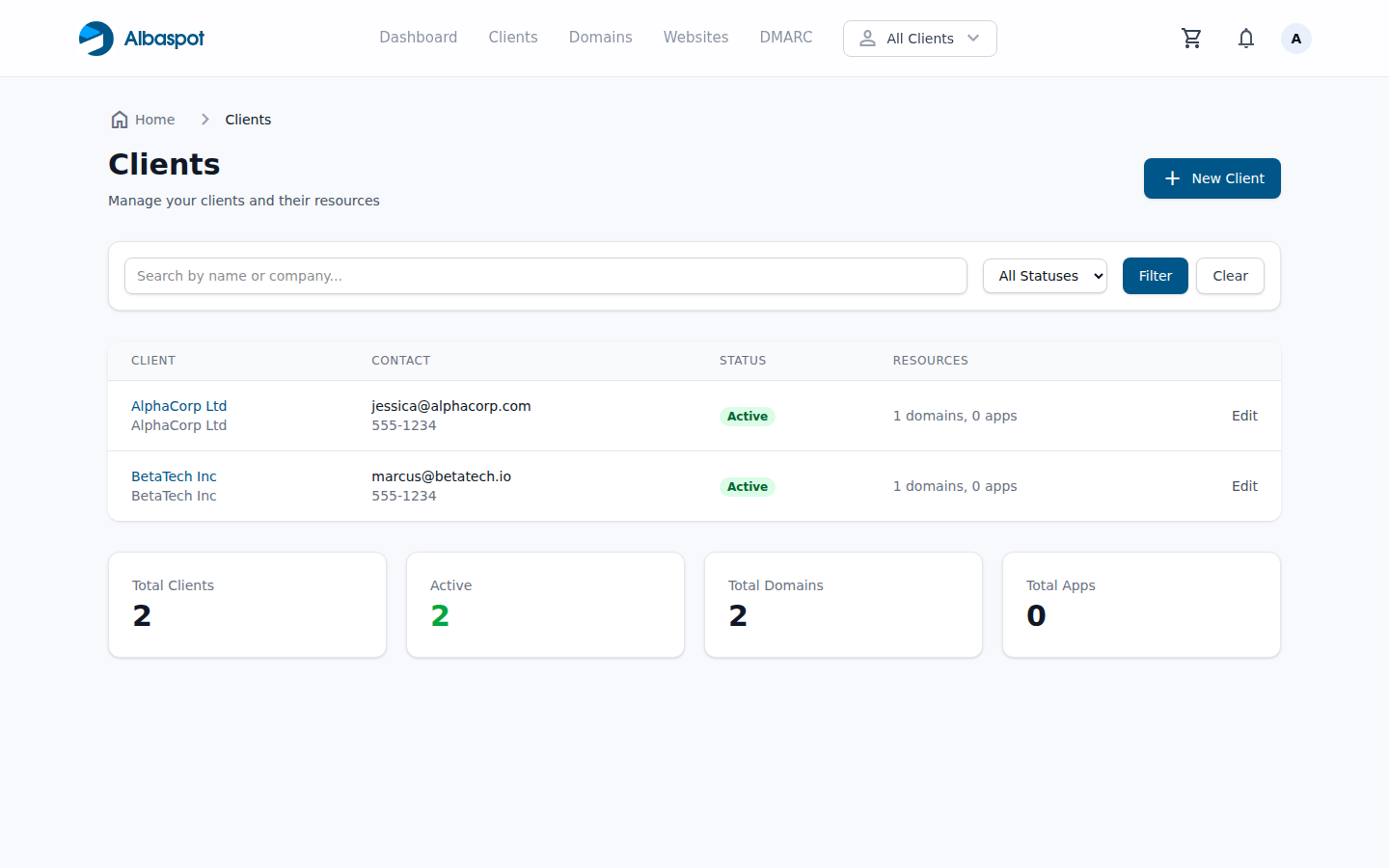The image size is (1389, 868).
Task: Expand the All Clients dropdown chevron
Action: [973, 39]
